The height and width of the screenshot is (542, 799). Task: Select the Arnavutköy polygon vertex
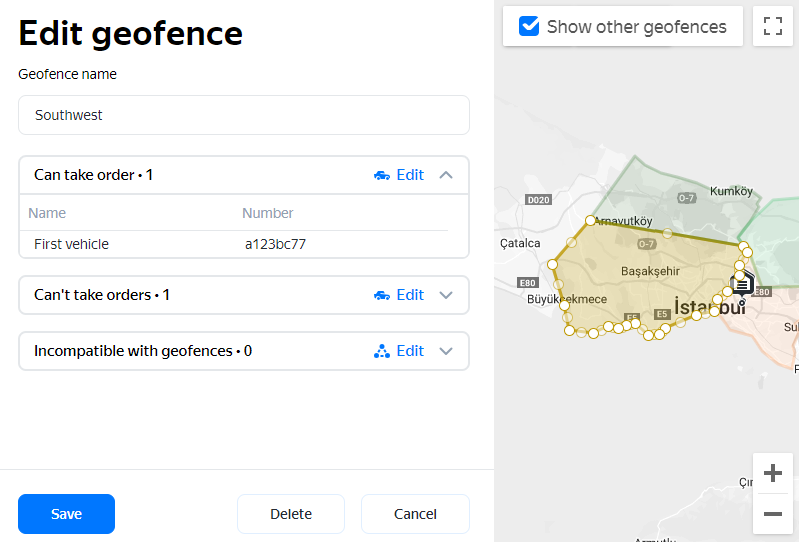coord(590,221)
